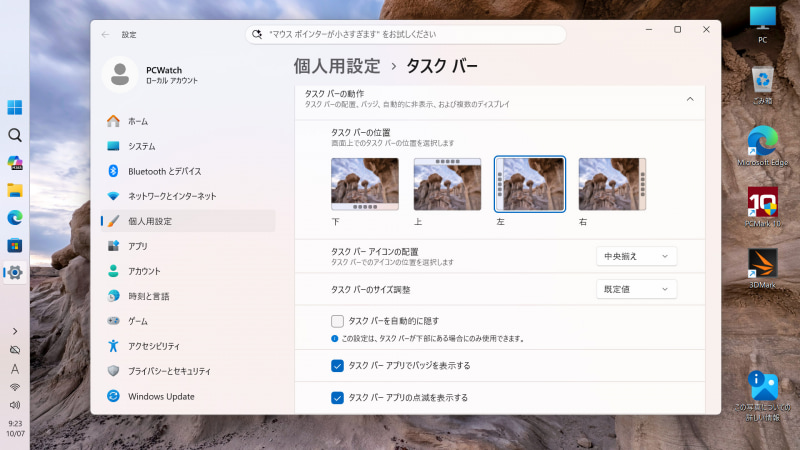Screen dimensions: 800x450
Task: Click the info icon beside この設定は note
Action: tap(335, 338)
